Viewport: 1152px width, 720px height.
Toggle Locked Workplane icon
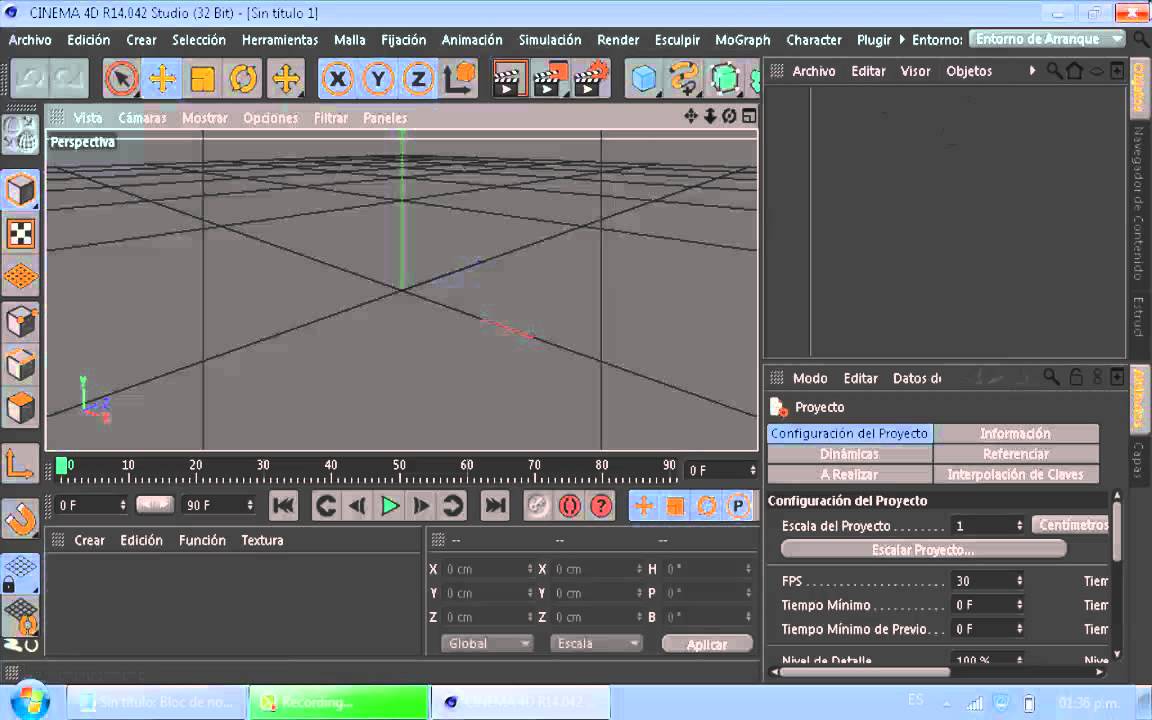click(21, 573)
